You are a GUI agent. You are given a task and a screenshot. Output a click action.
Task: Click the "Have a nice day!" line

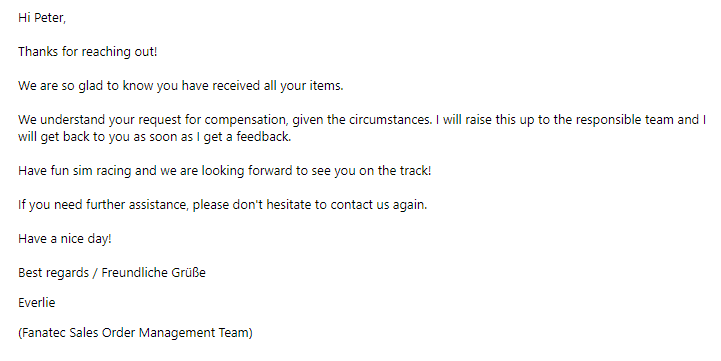pyautogui.click(x=65, y=239)
